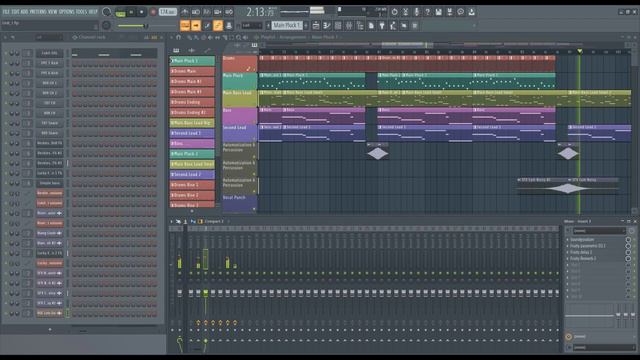Click the floppy disk save icon
Screen dimensions: 640x360
(438, 12)
